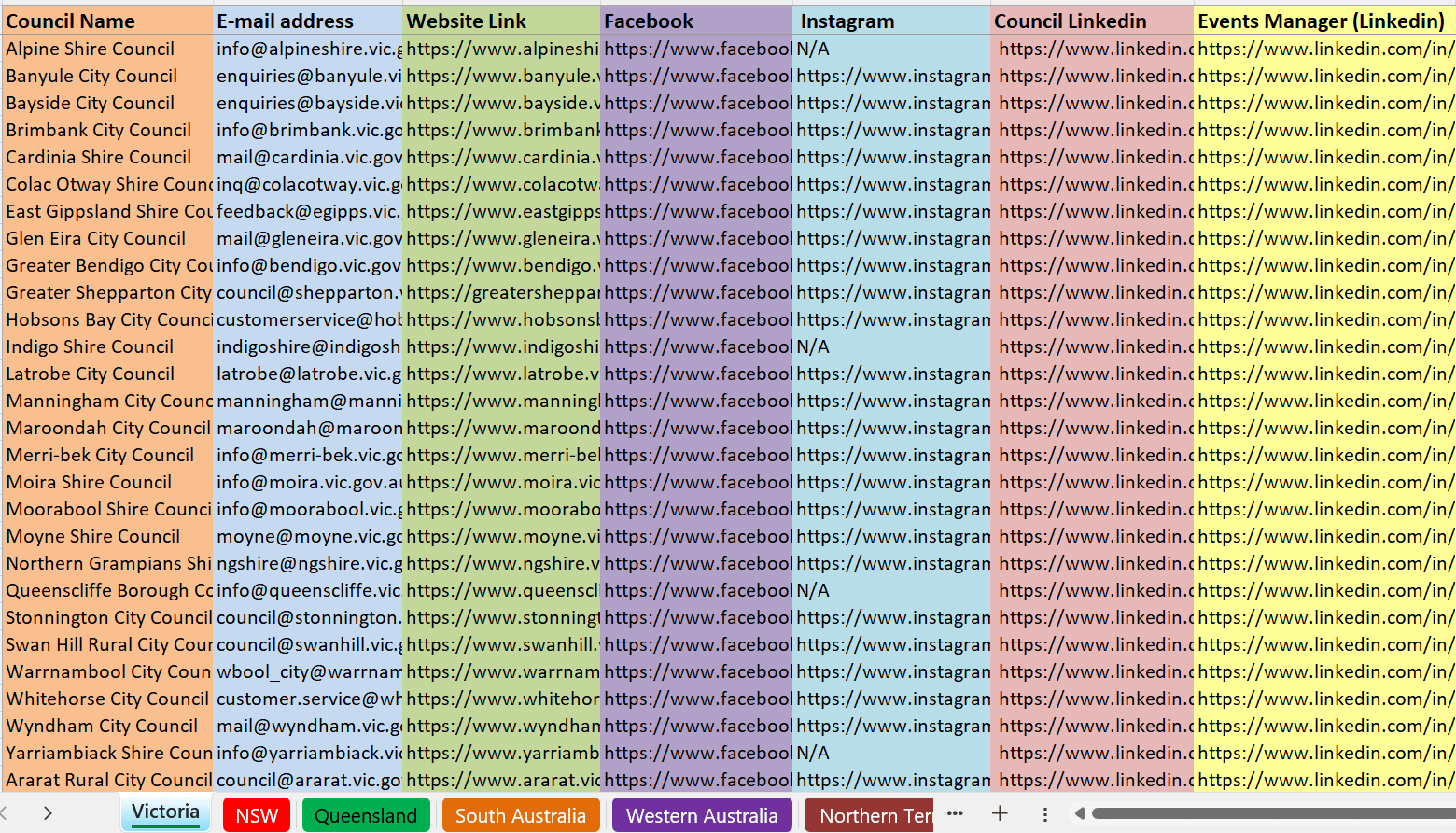Select the mail@cardinia.vic.gov email cell
The image size is (1456, 833).
(x=308, y=157)
